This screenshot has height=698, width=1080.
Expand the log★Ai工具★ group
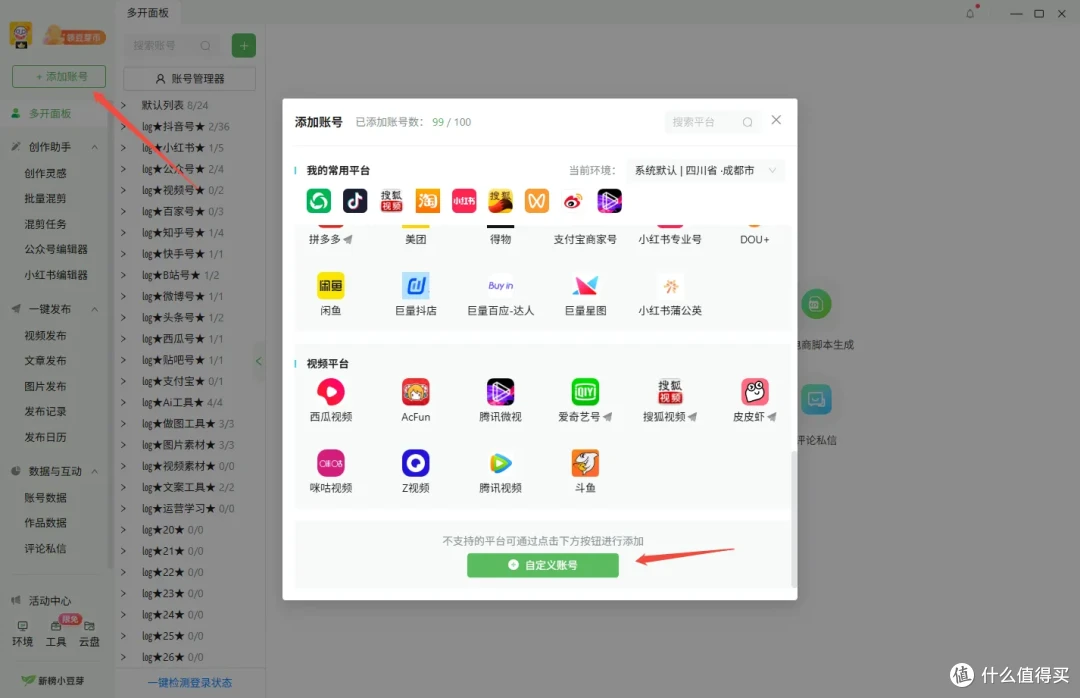[x=123, y=402]
